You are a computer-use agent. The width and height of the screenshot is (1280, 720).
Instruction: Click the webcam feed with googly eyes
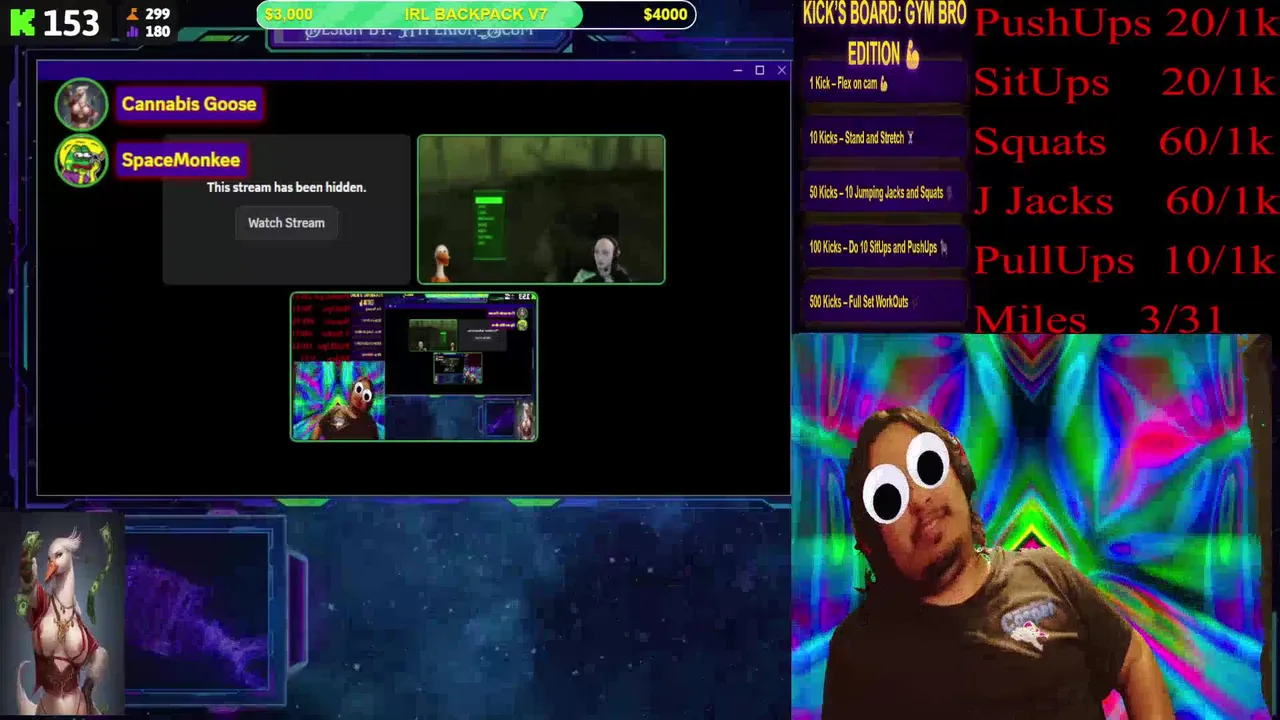[1030, 527]
